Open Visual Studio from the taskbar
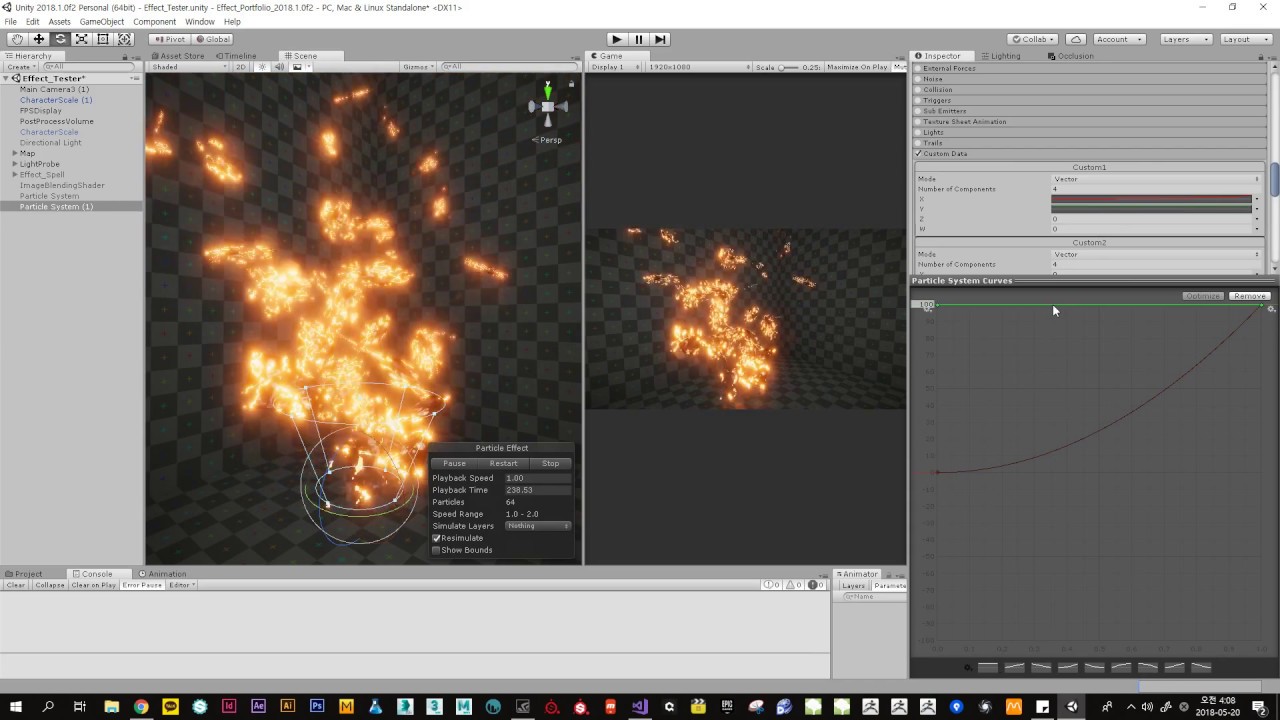 [639, 707]
